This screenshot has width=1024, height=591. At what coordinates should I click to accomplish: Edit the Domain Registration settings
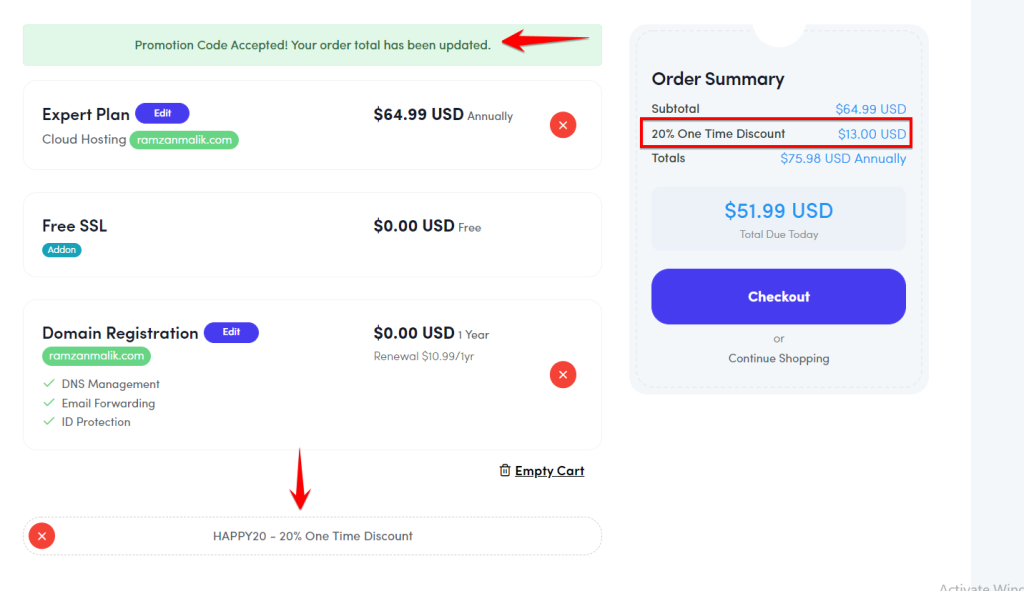[x=231, y=332]
